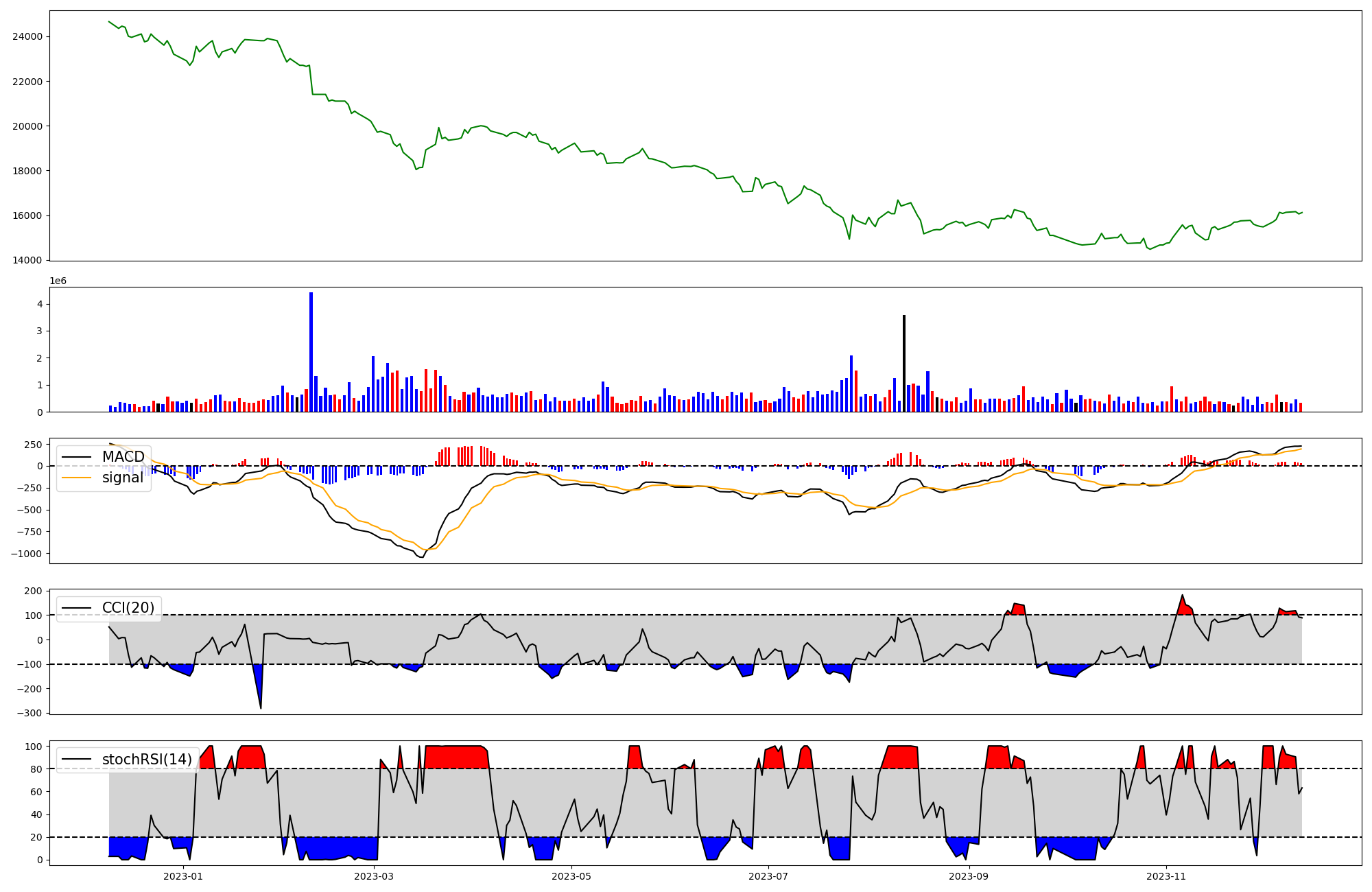Click the 80 stochRSI axis label
Screen dimensions: 1372x892
tap(36, 769)
